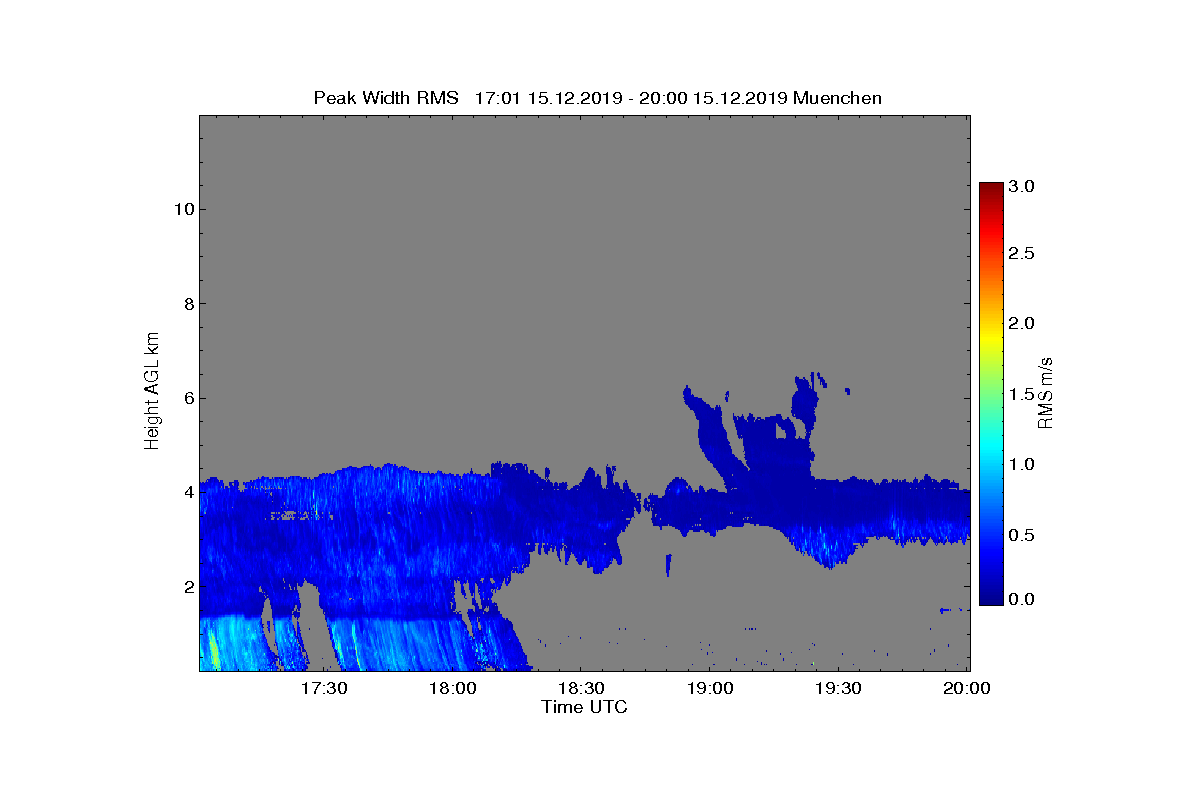Click the dark red top of colorbar
The width and height of the screenshot is (1200, 800).
coord(991,188)
